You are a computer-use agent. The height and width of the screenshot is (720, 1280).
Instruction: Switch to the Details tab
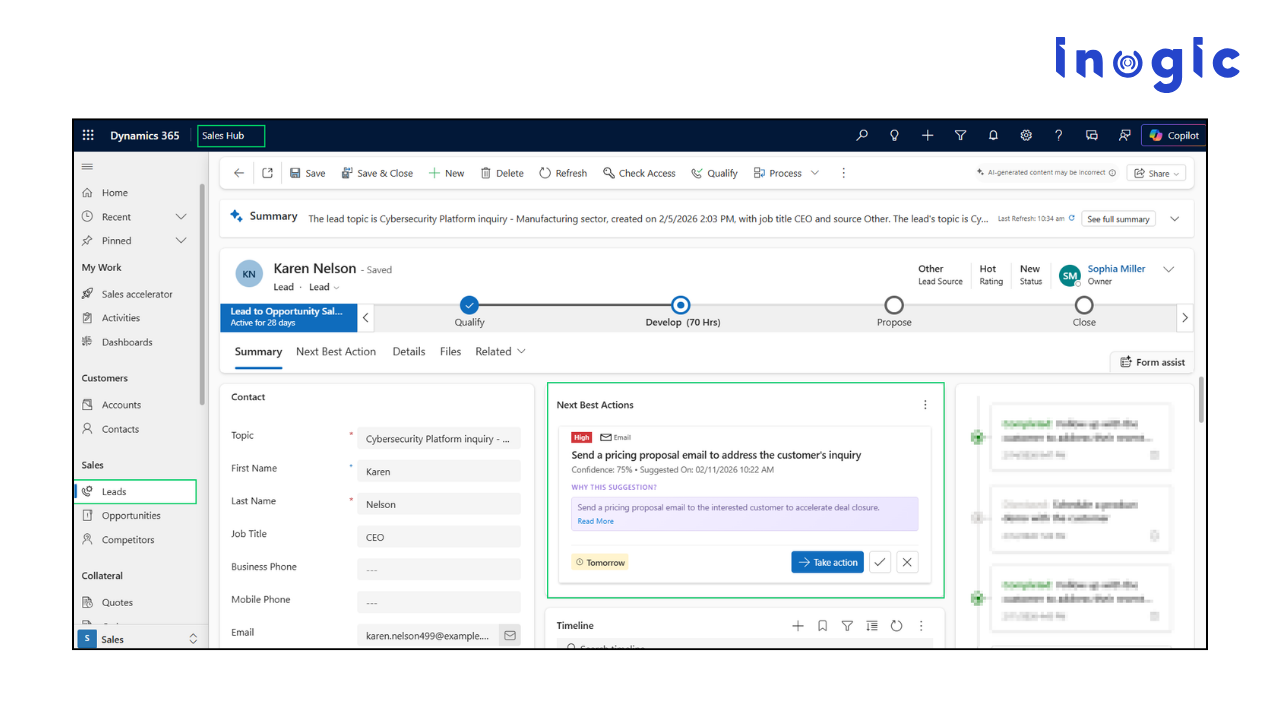coord(409,352)
